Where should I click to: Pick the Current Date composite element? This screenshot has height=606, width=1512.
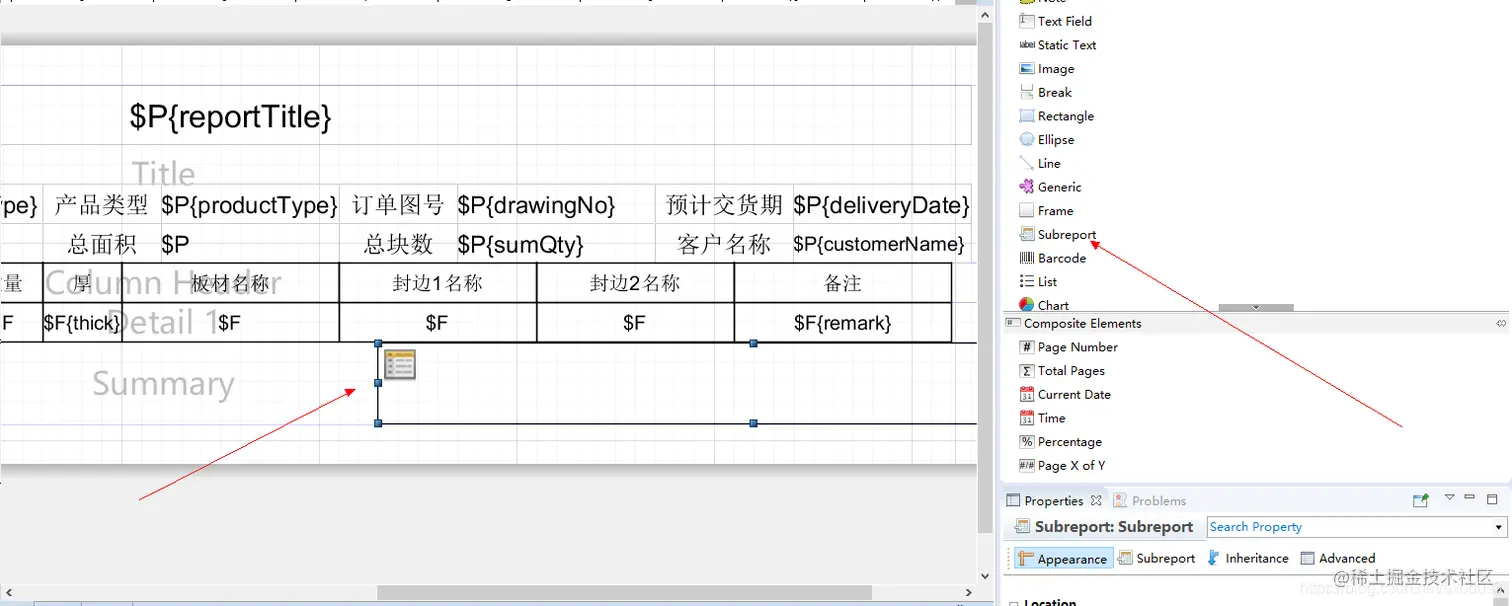pyautogui.click(x=1065, y=395)
